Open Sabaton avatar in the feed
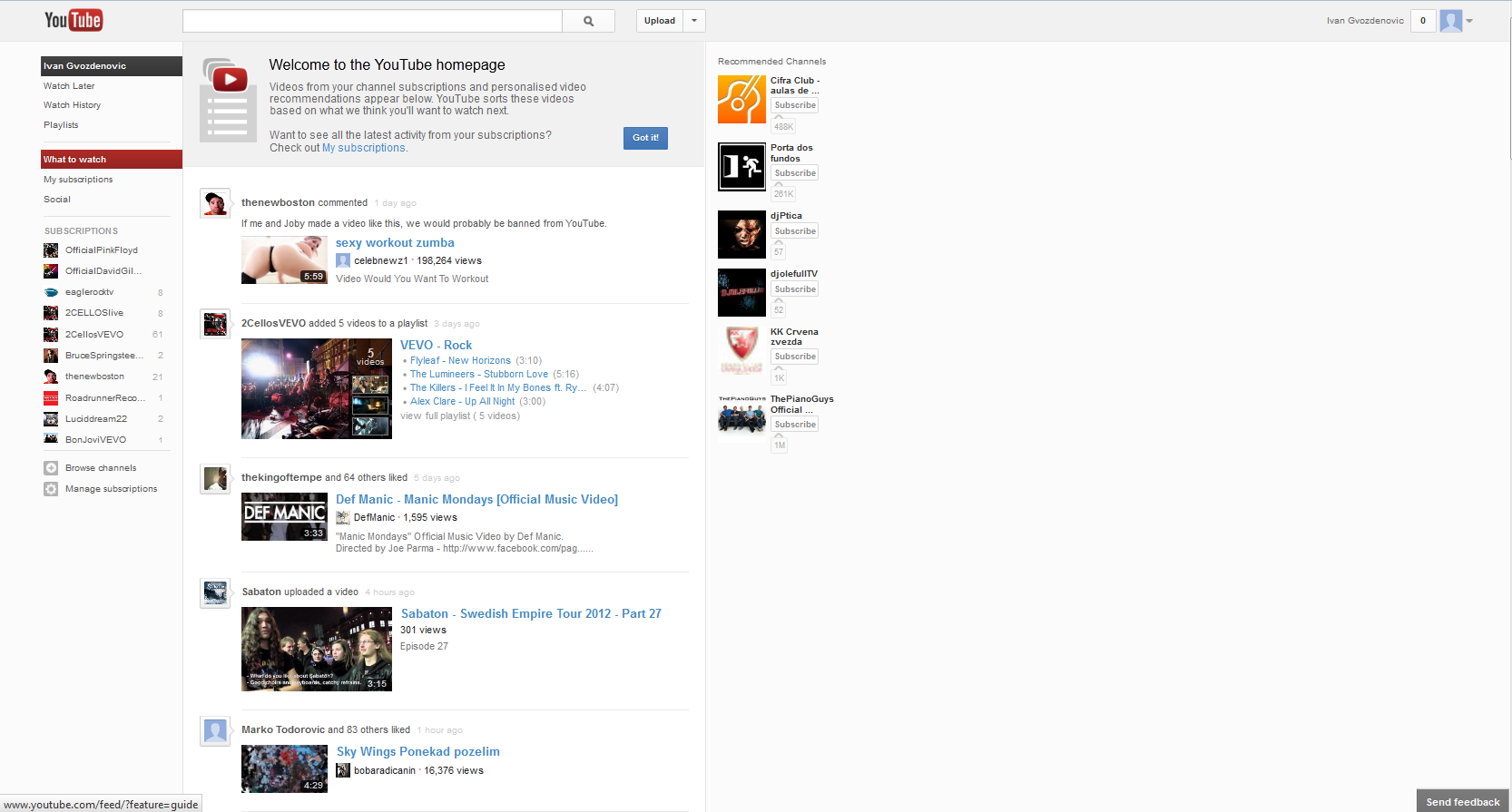Screen dimensions: 1512x812 (x=215, y=592)
